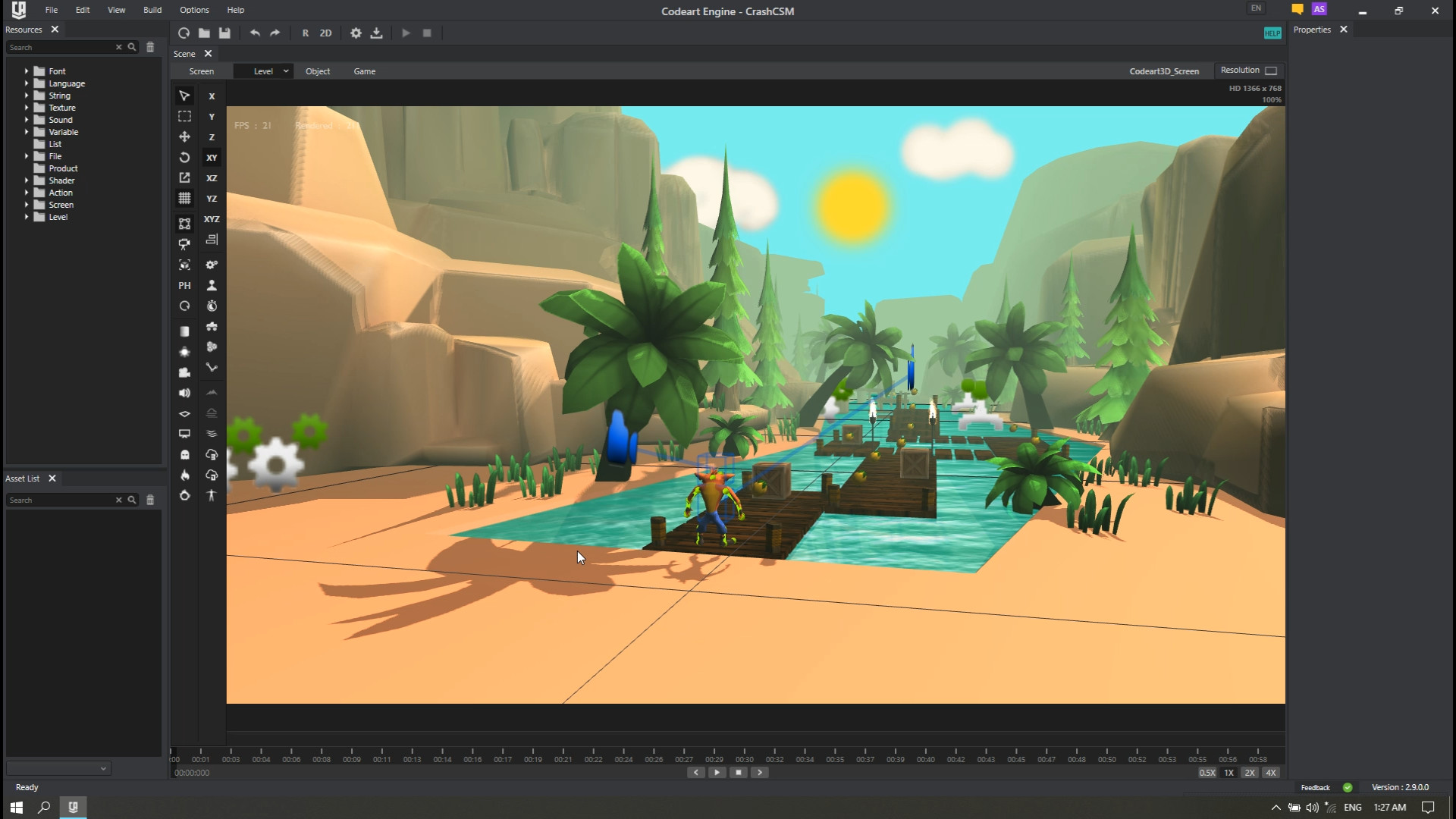Expand the Font folder
The height and width of the screenshot is (819, 1456).
point(27,71)
